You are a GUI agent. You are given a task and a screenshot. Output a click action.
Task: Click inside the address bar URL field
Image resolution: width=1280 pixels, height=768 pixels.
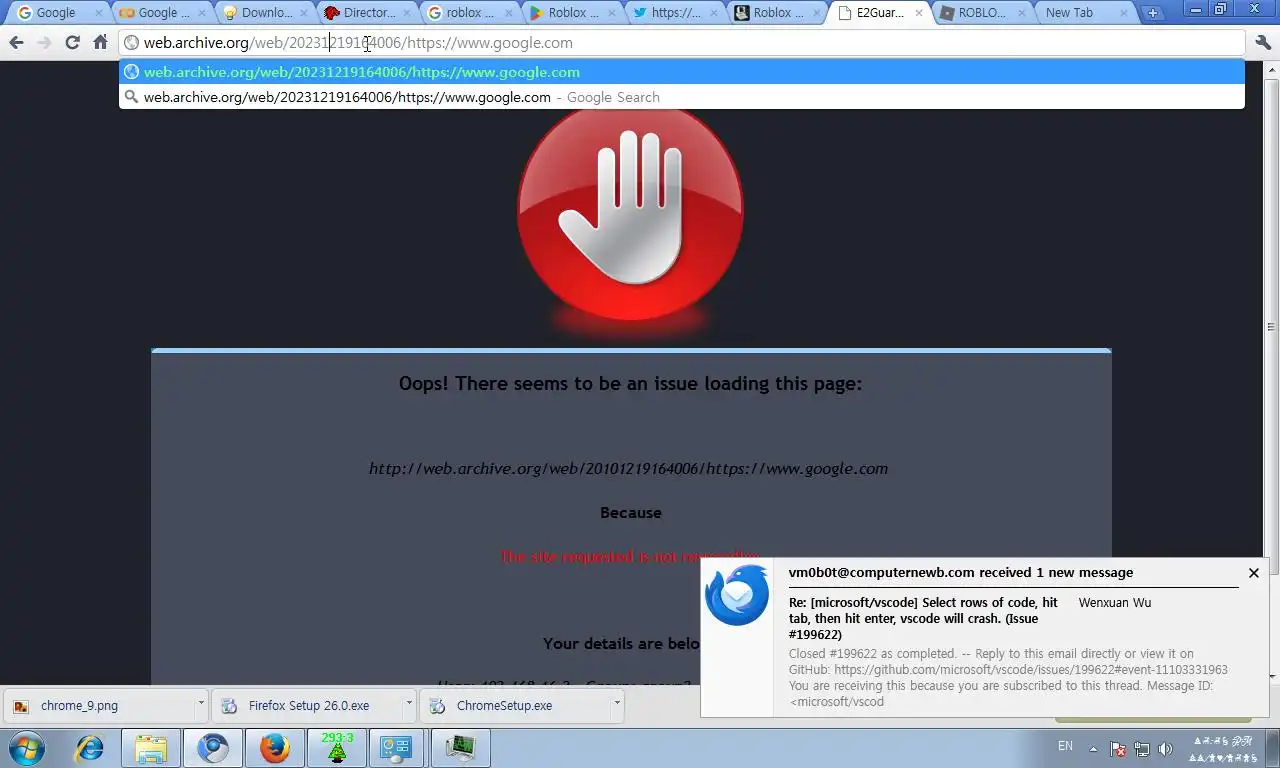682,43
